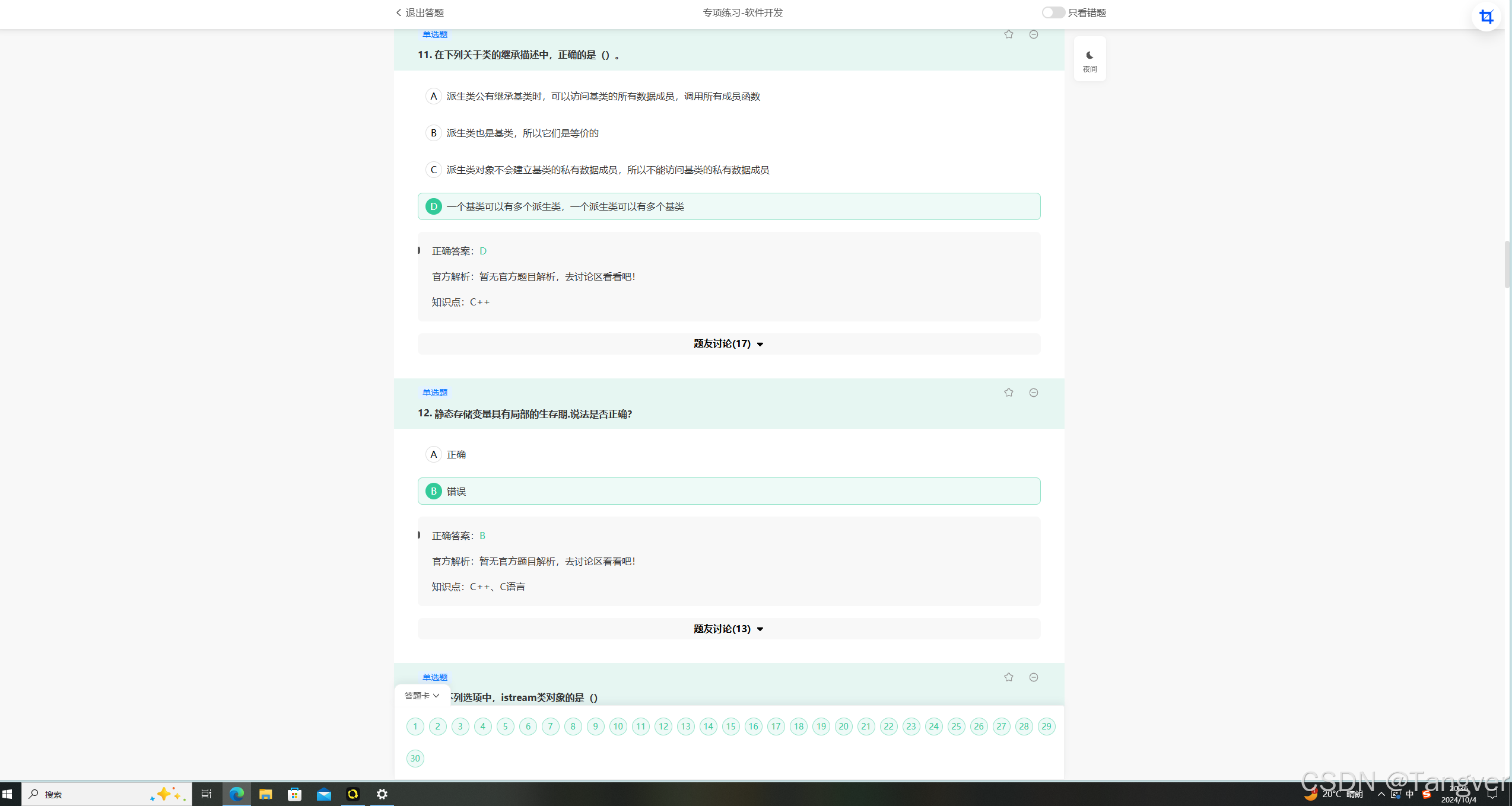The width and height of the screenshot is (1512, 806).
Task: Click the Windows taskbar search box
Action: (107, 794)
